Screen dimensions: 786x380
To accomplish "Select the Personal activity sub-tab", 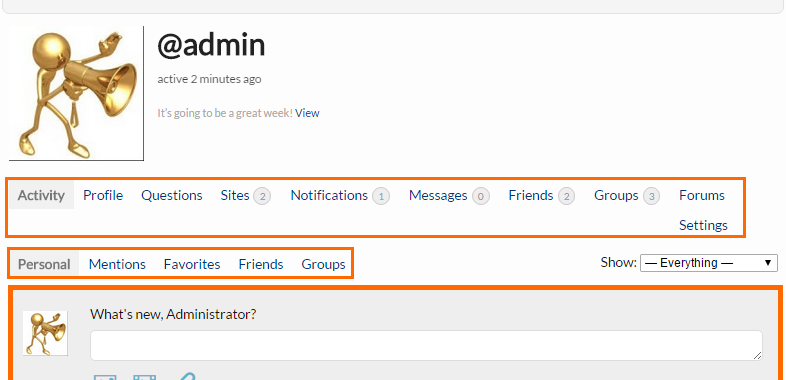I will coord(44,264).
